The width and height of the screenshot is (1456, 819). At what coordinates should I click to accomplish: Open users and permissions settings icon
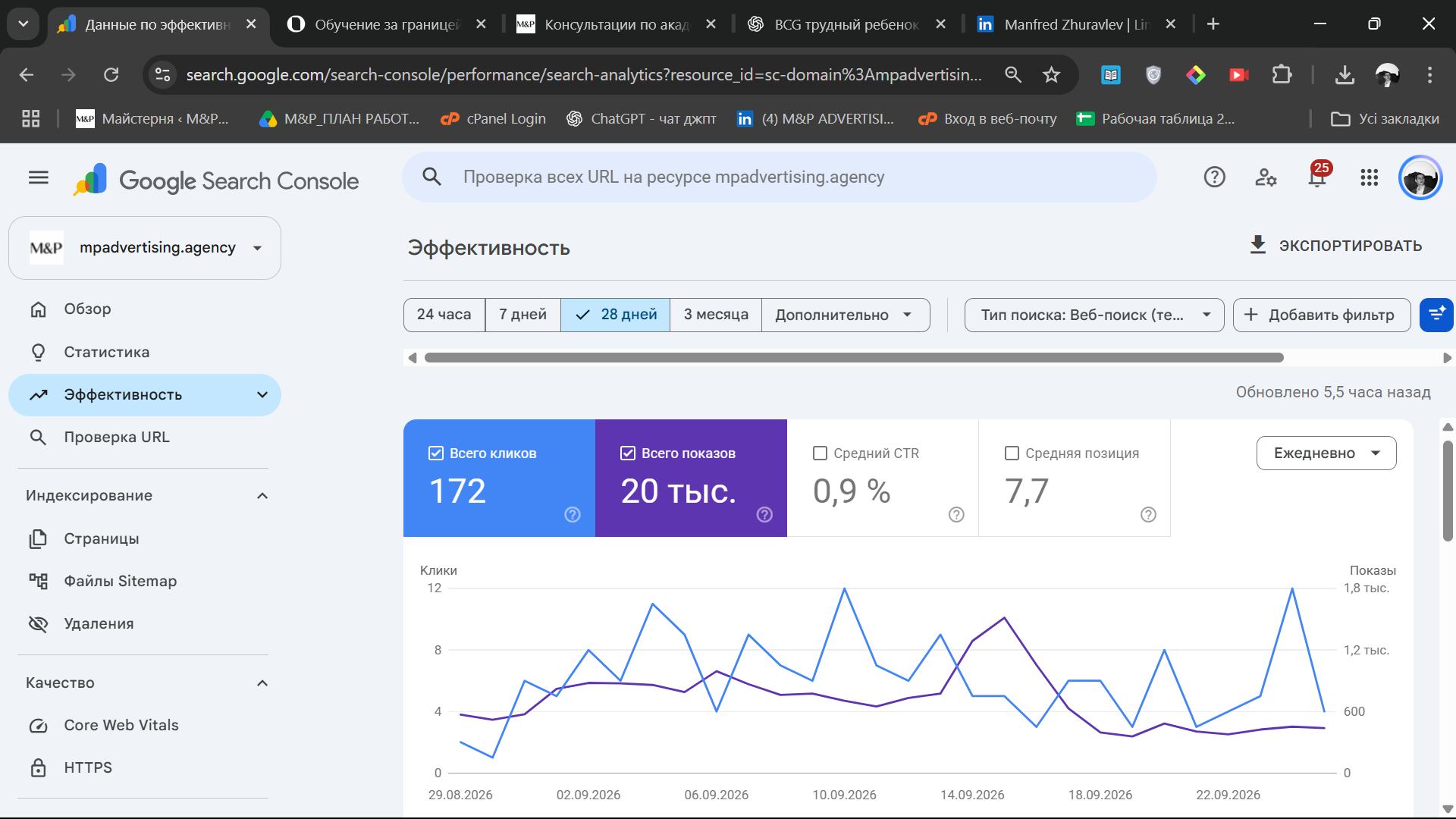1266,177
